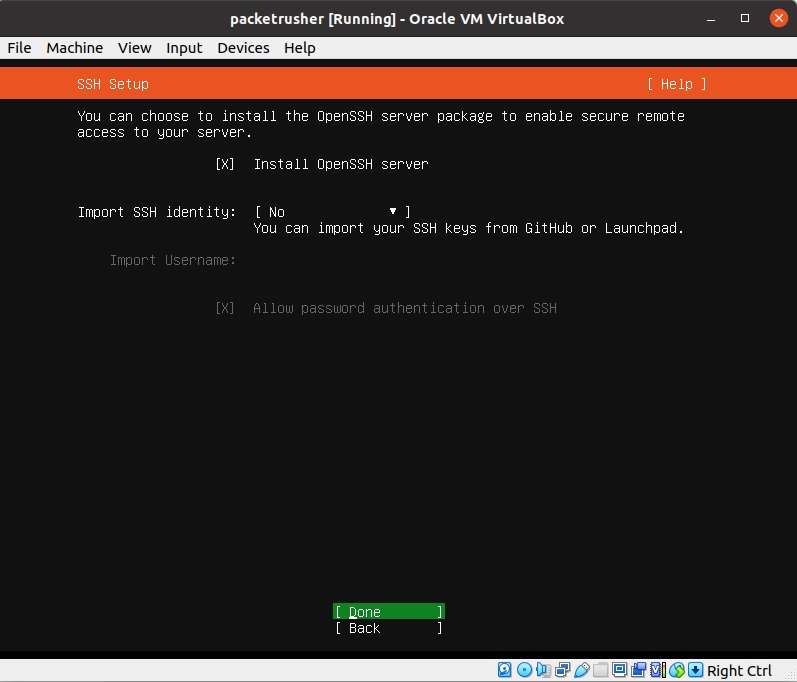
Task: Toggle Allow password authentication over SSH
Action: (x=225, y=308)
